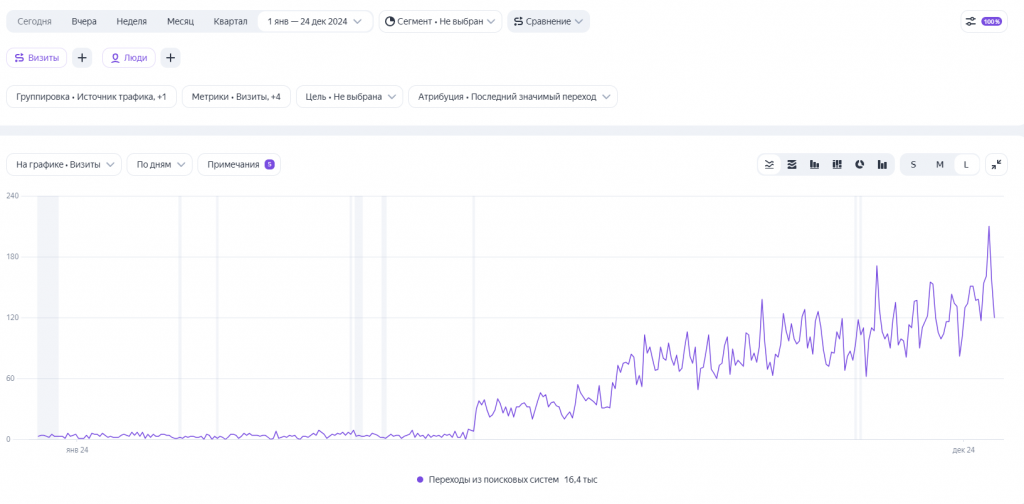Viewport: 1024px width, 504px height.
Task: Collapse the chart with the shrink arrows icon
Action: (x=996, y=165)
